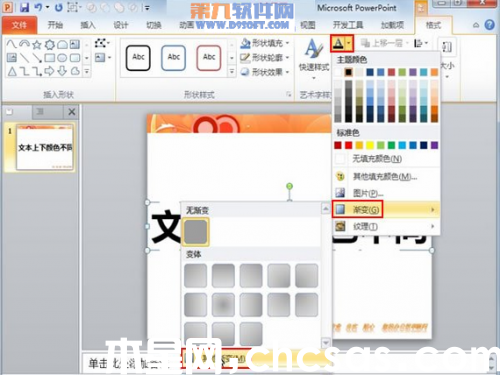Select the Elbow Connector shape

click(24, 71)
